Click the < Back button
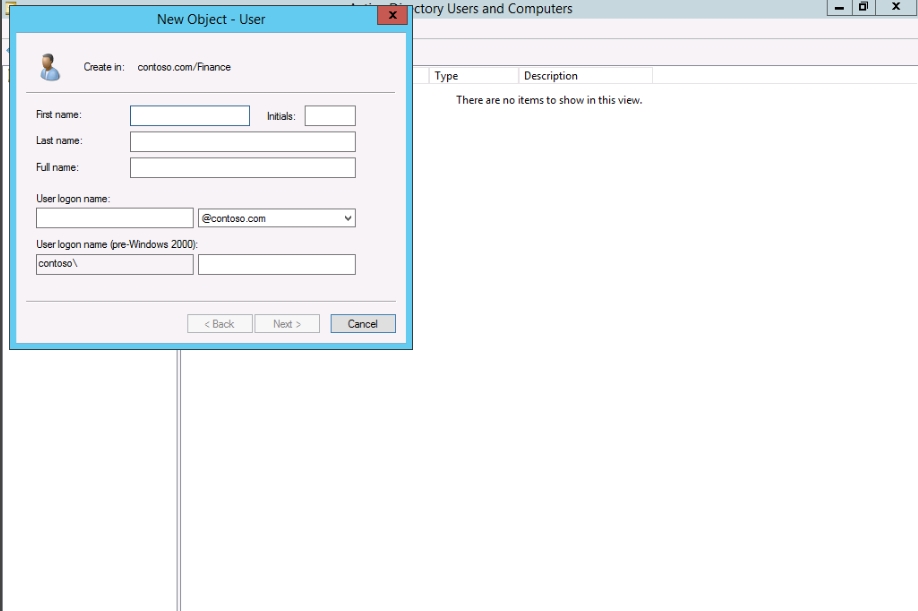This screenshot has width=918, height=611. (x=219, y=324)
